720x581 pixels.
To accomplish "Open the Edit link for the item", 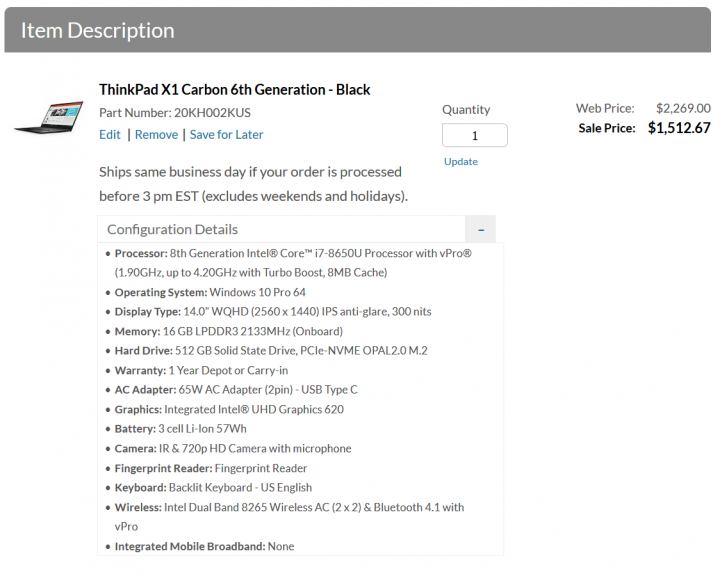I will [x=110, y=135].
